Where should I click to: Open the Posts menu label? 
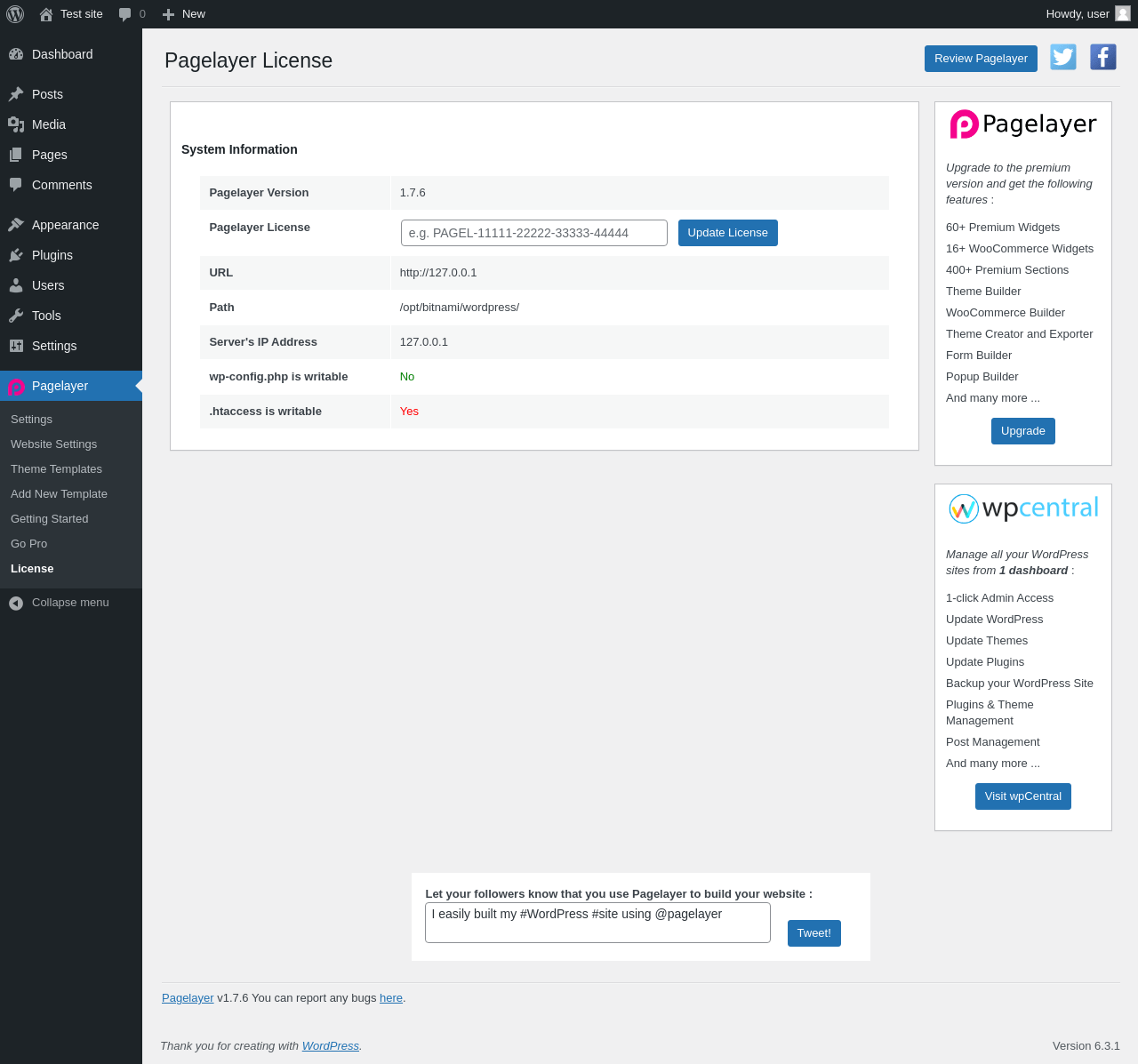(47, 94)
